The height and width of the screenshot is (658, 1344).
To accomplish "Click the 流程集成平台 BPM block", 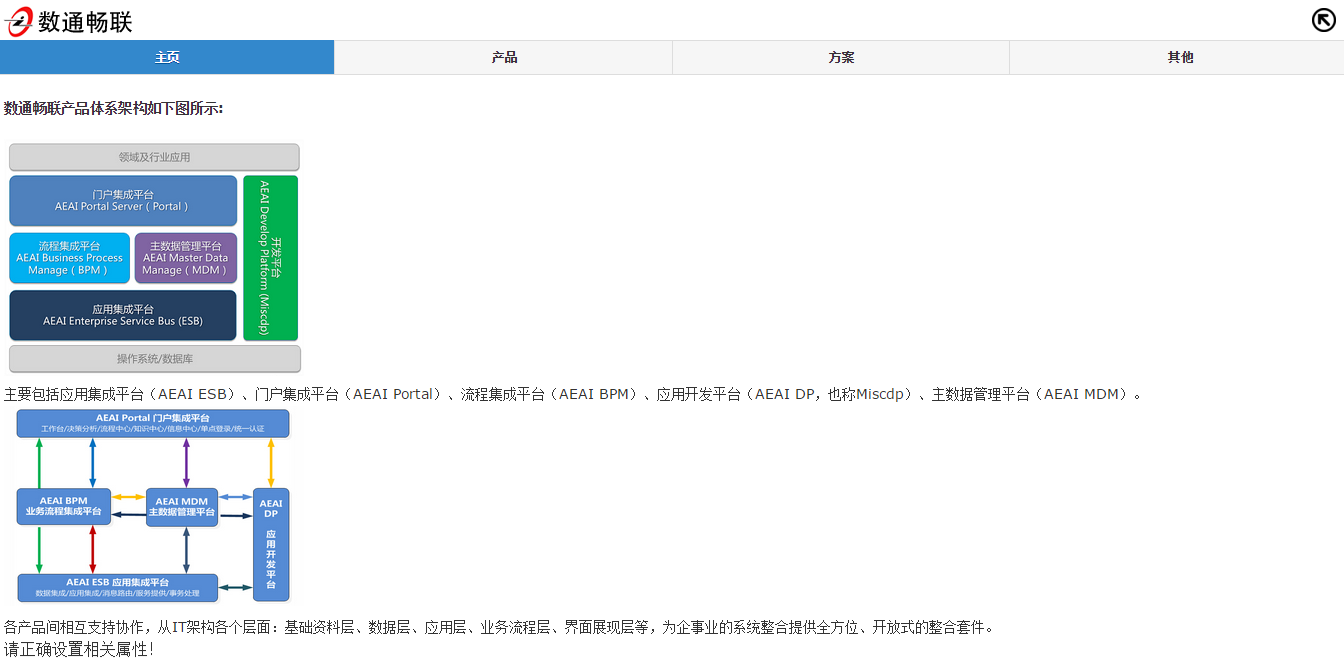I will point(69,258).
